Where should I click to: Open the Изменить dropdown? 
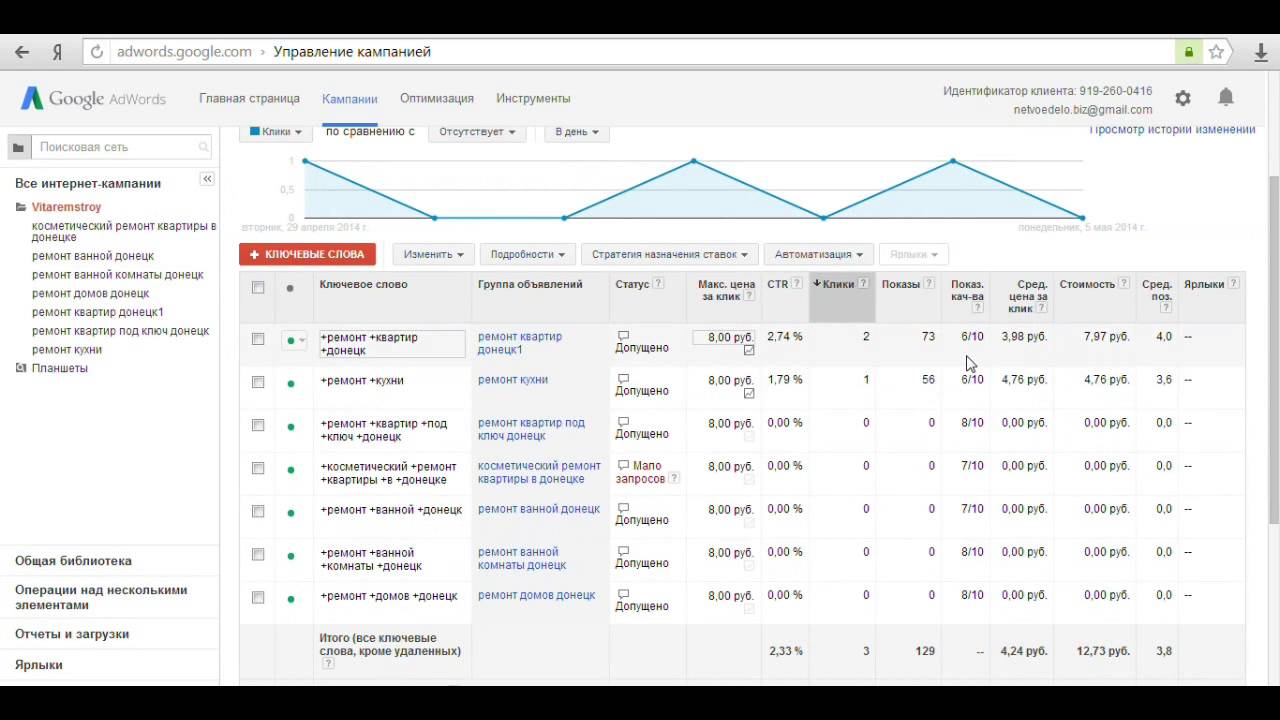point(433,254)
